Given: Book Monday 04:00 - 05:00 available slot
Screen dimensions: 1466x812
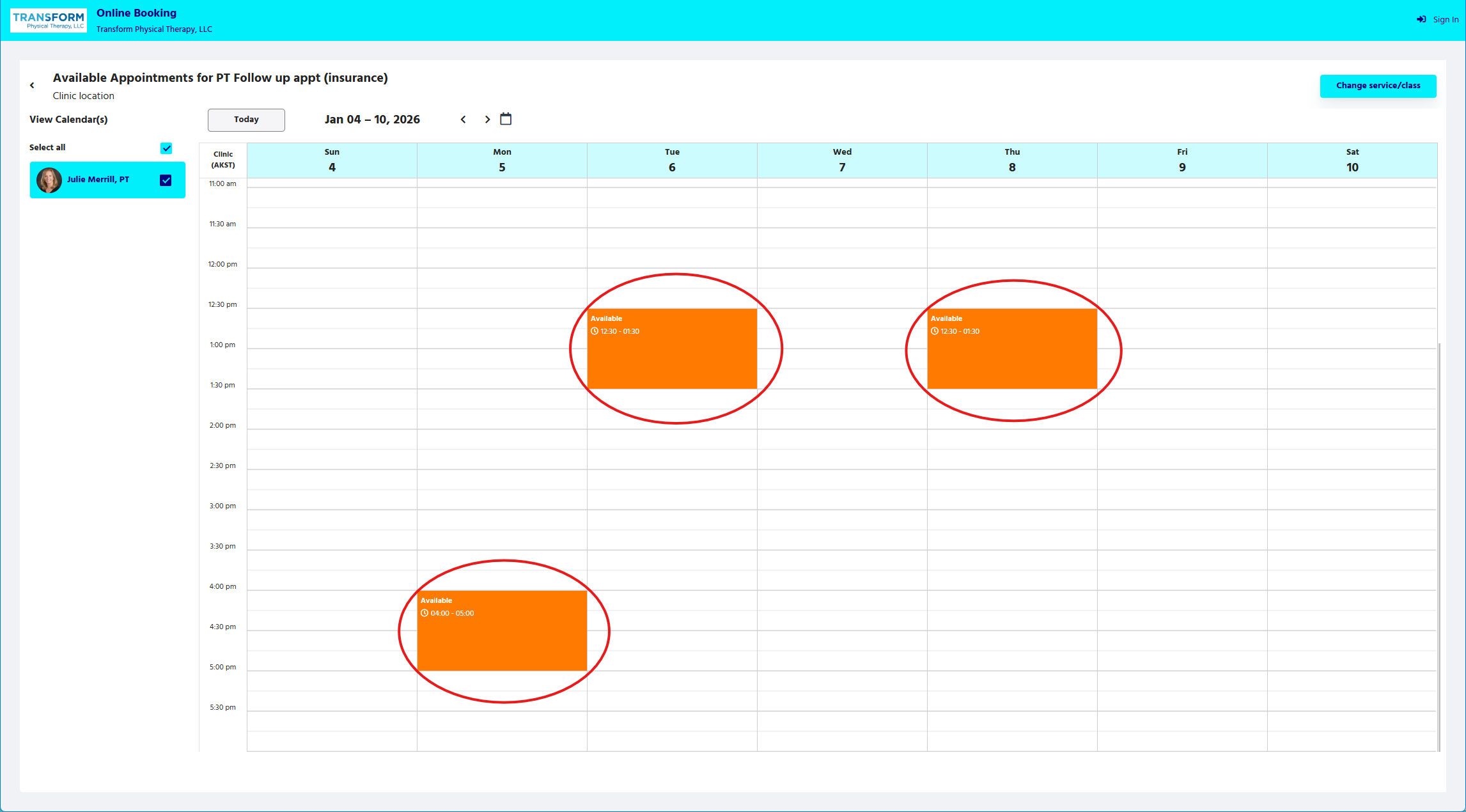Looking at the screenshot, I should point(502,637).
